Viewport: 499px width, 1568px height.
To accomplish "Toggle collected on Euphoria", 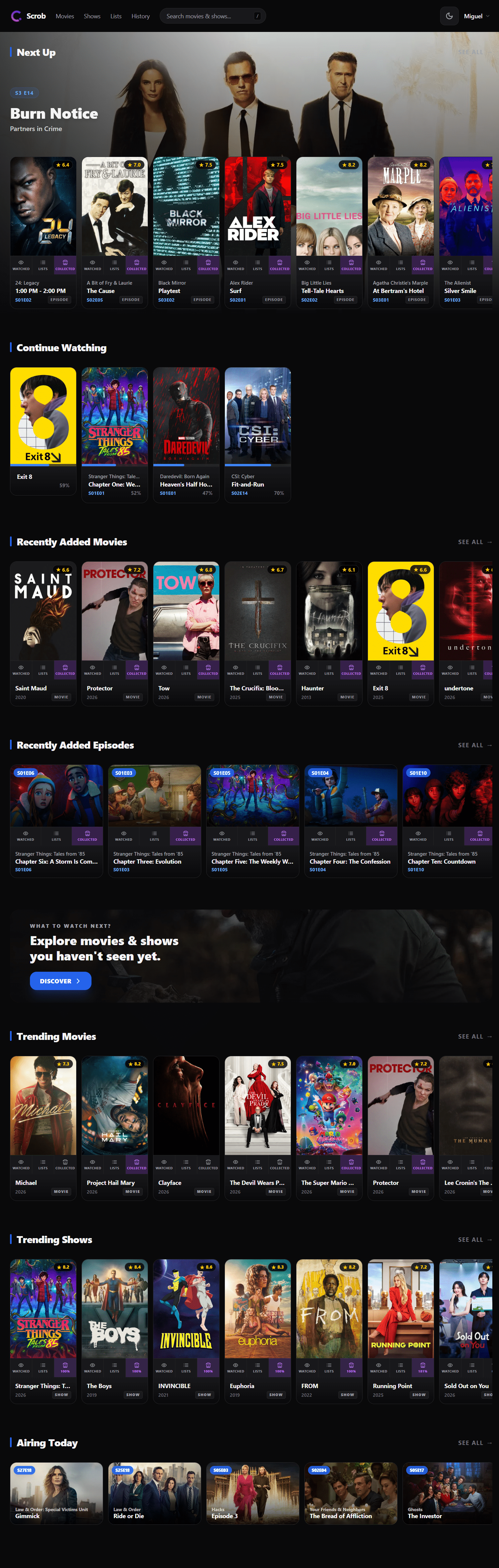I will tap(279, 1367).
